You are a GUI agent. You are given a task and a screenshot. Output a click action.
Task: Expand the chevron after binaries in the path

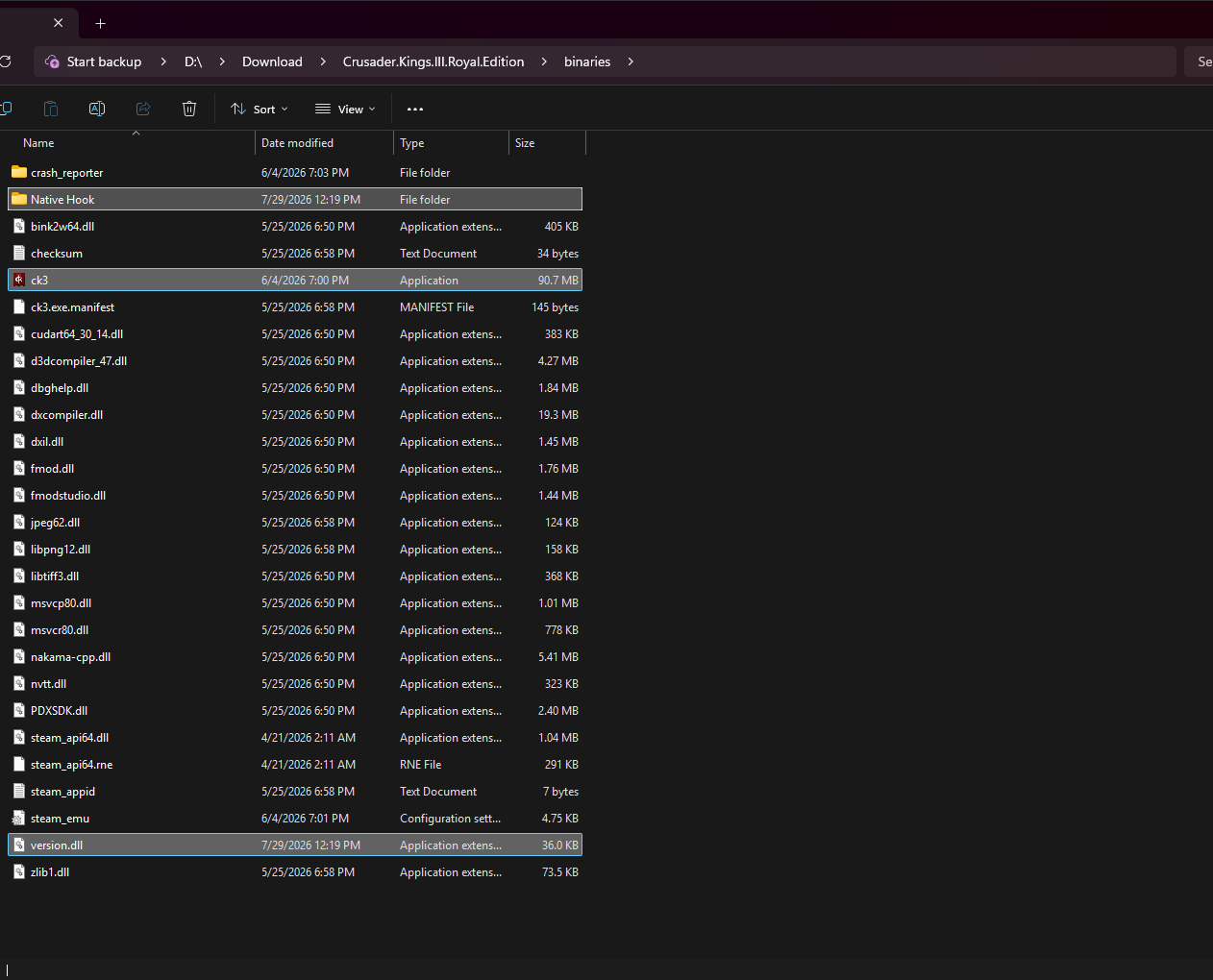coord(631,61)
